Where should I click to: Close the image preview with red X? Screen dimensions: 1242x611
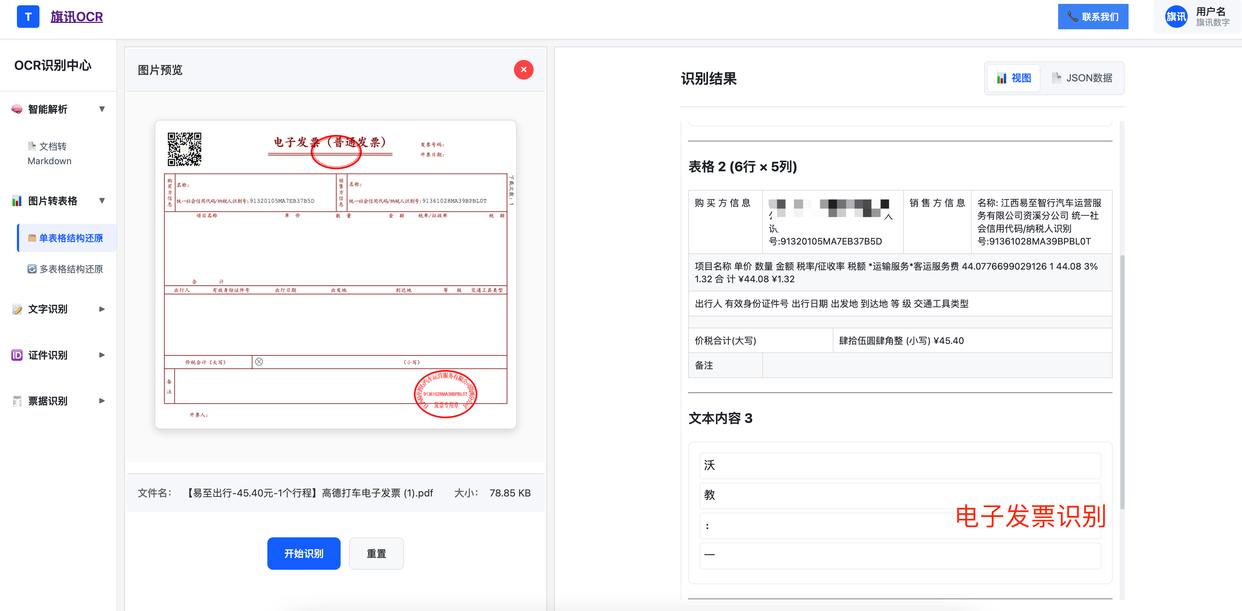523,70
